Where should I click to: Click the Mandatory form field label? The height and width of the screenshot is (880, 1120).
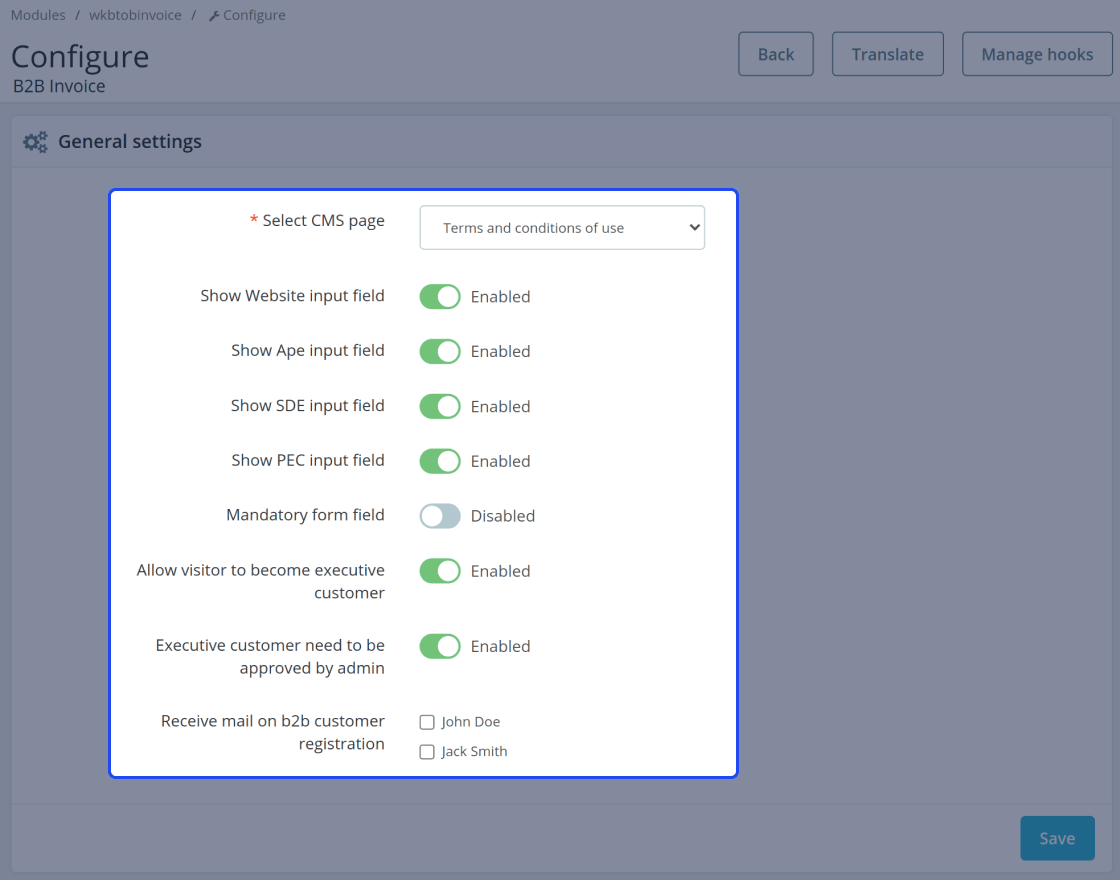[x=305, y=515]
